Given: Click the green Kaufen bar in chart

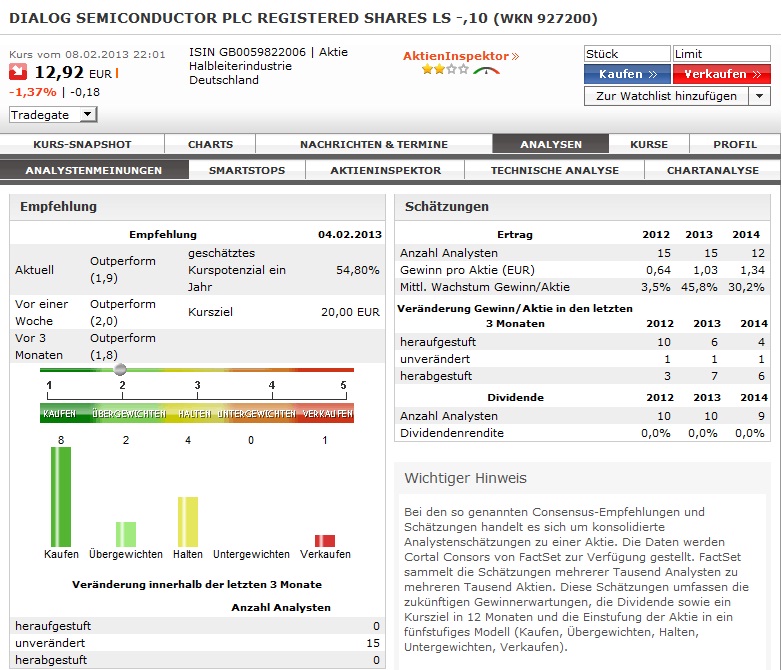Looking at the screenshot, I should (61, 496).
